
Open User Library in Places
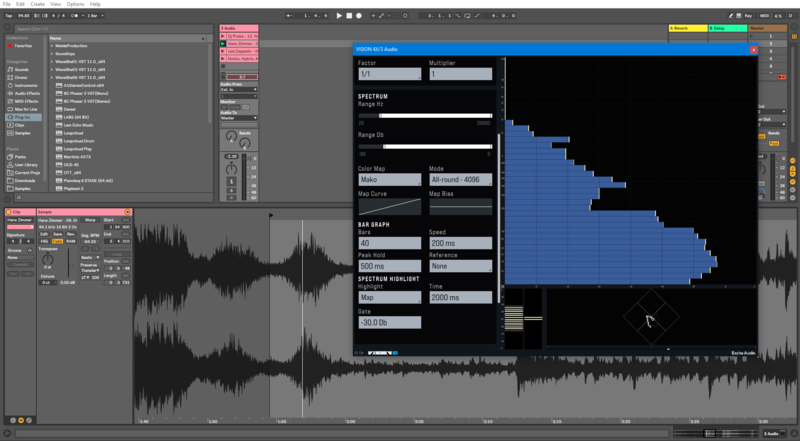[27, 165]
